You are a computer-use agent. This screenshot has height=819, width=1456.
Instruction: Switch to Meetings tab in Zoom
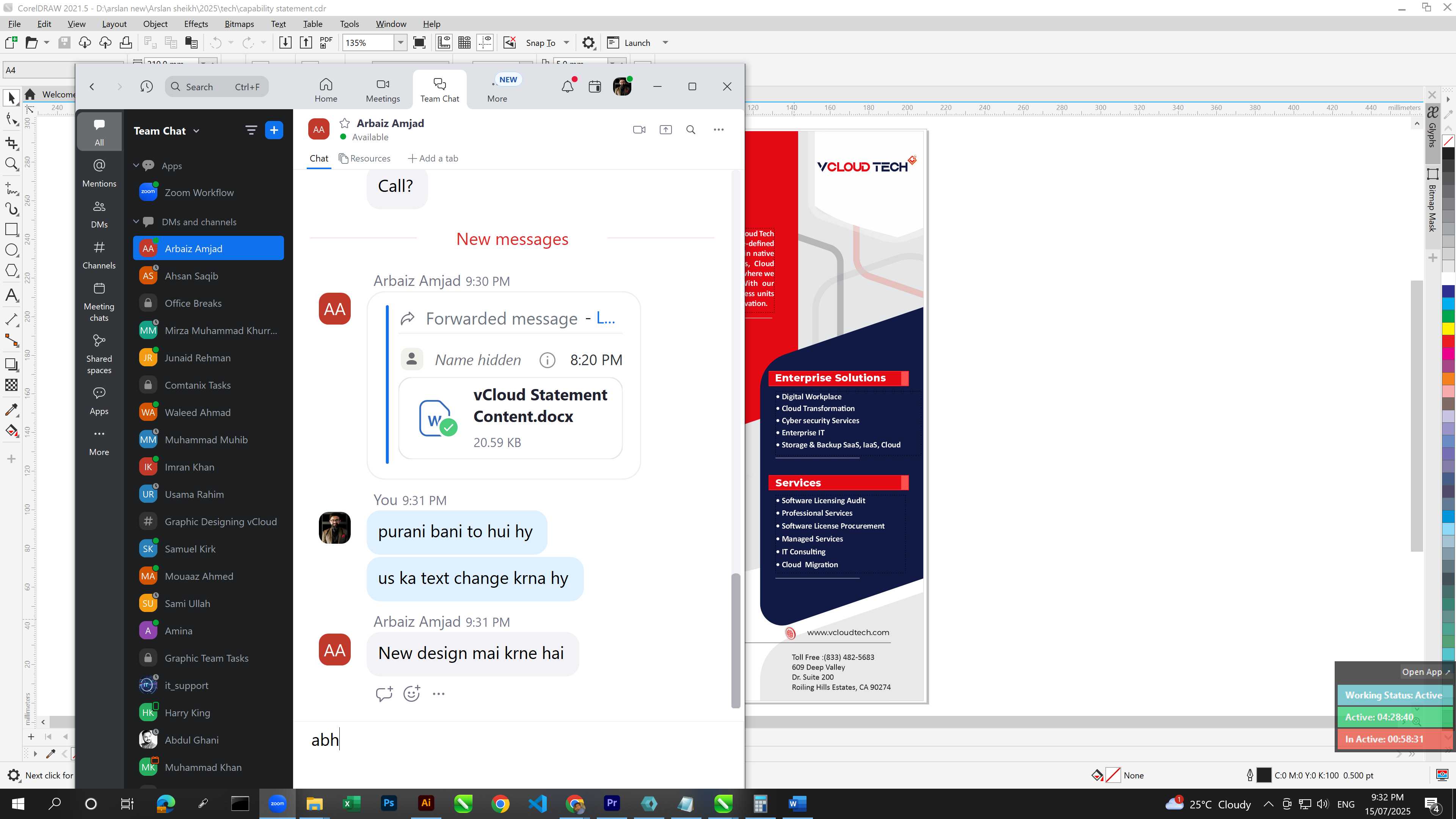pos(383,91)
